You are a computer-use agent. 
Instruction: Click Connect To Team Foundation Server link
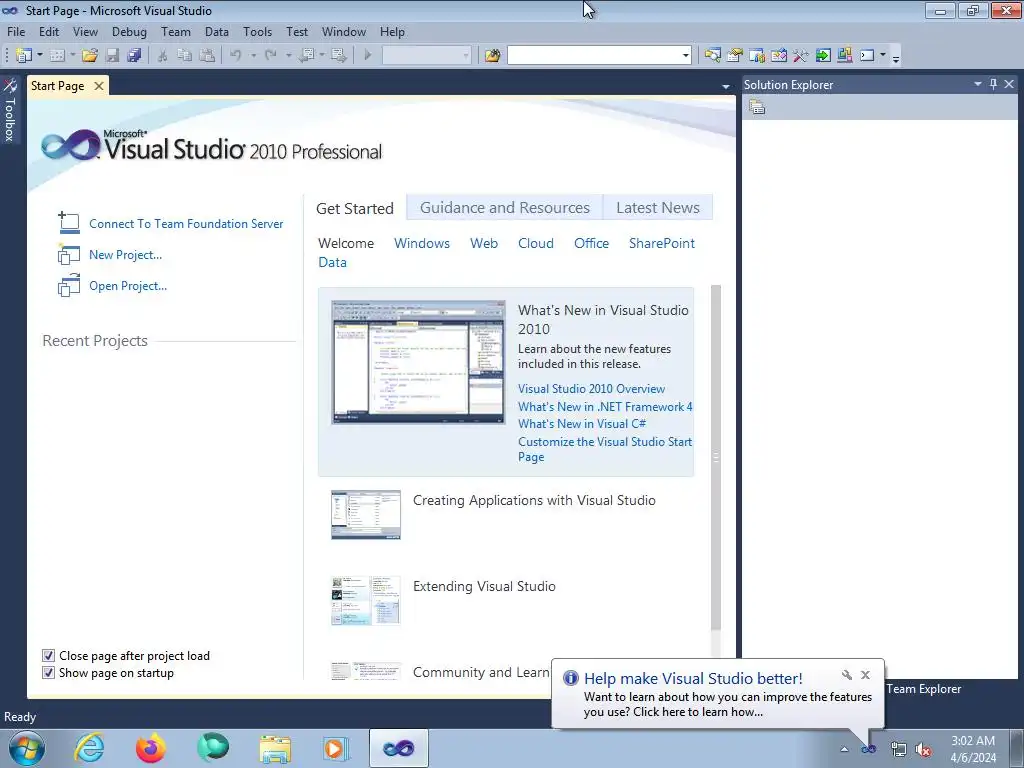186,223
